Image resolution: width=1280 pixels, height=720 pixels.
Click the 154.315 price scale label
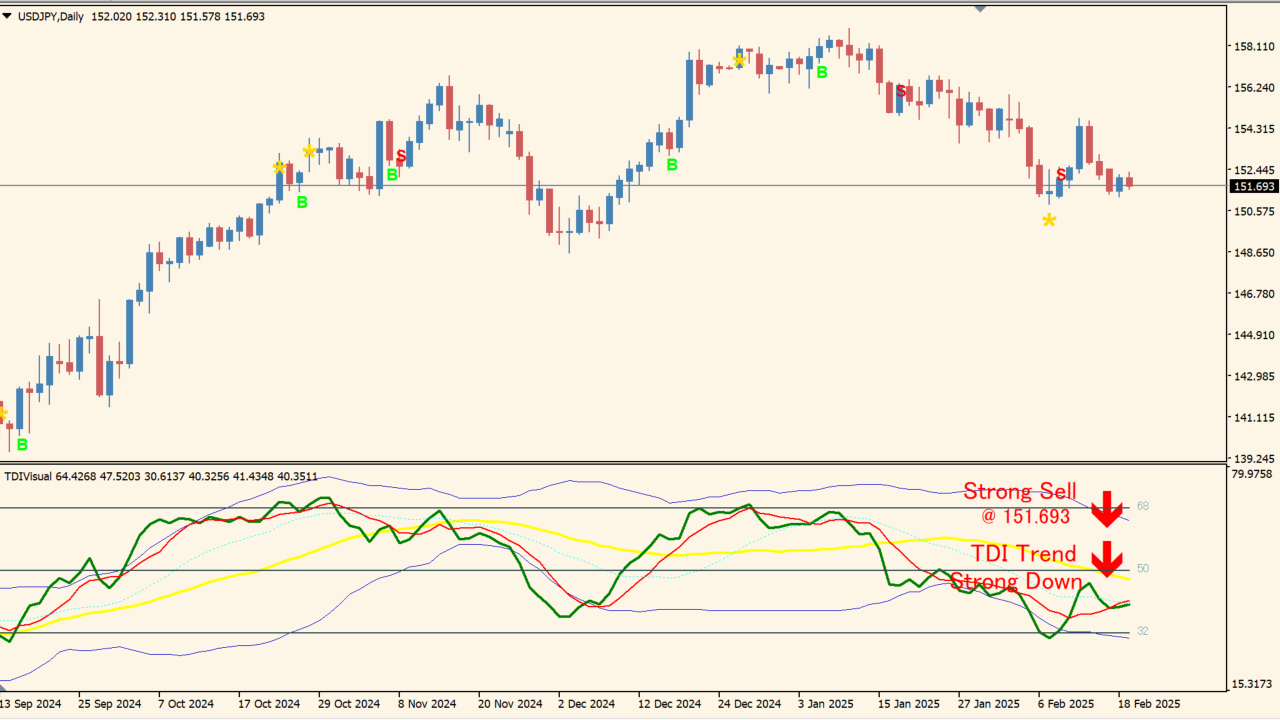tap(1255, 129)
